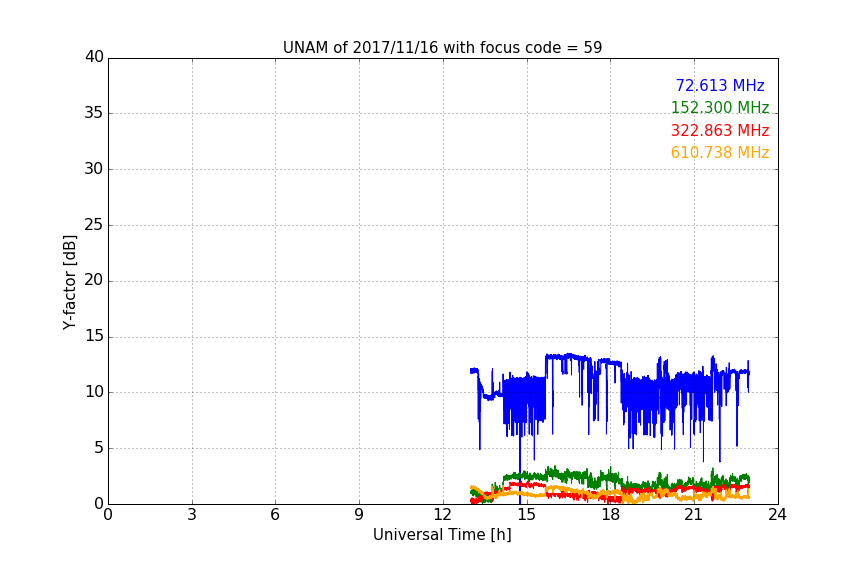The width and height of the screenshot is (864, 576).
Task: Click the y-axis tick label '40'
Action: [94, 57]
